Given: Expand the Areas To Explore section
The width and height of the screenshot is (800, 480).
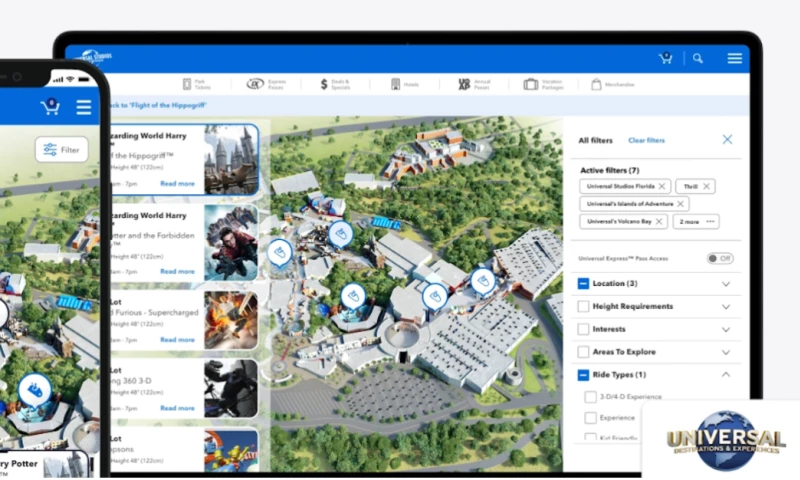Looking at the screenshot, I should point(726,352).
